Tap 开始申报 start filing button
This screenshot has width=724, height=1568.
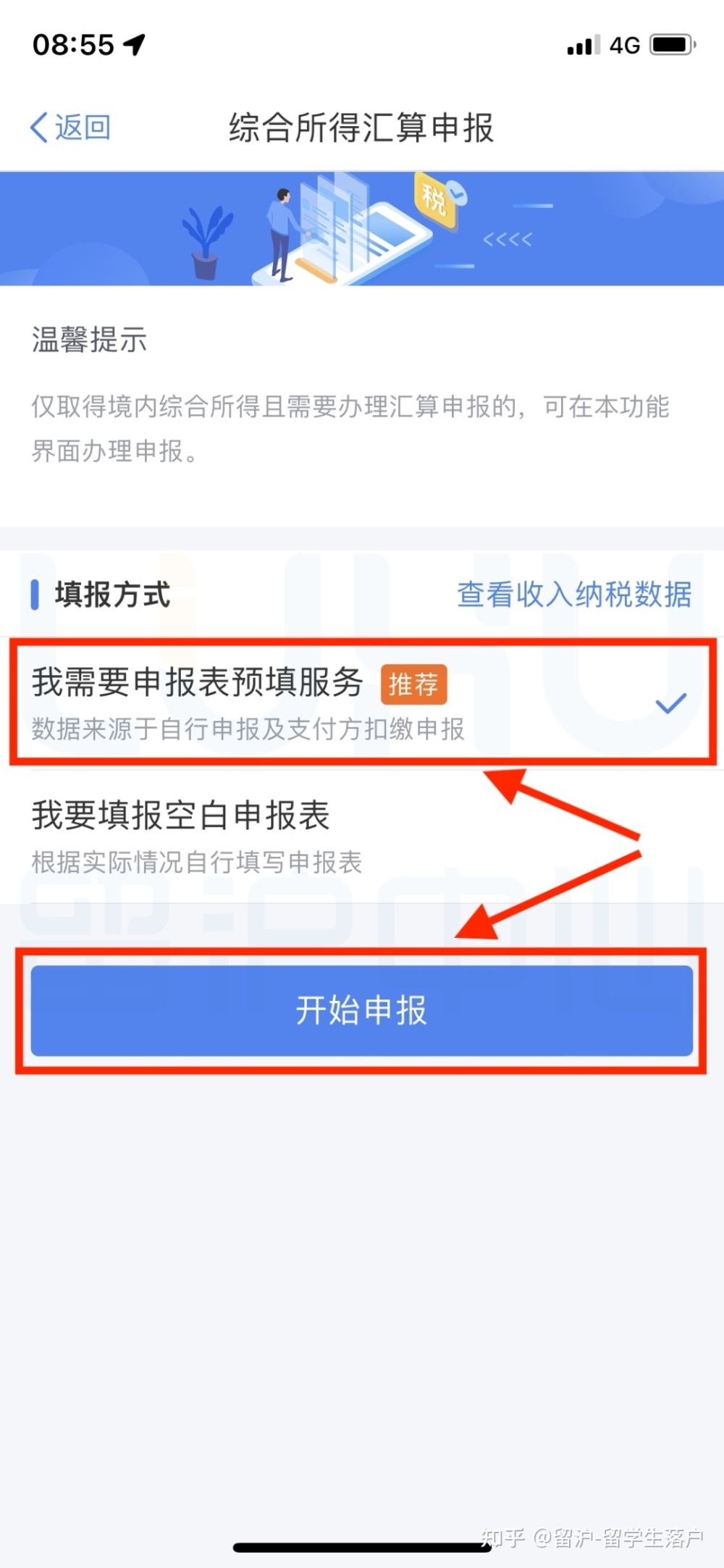[x=361, y=1010]
